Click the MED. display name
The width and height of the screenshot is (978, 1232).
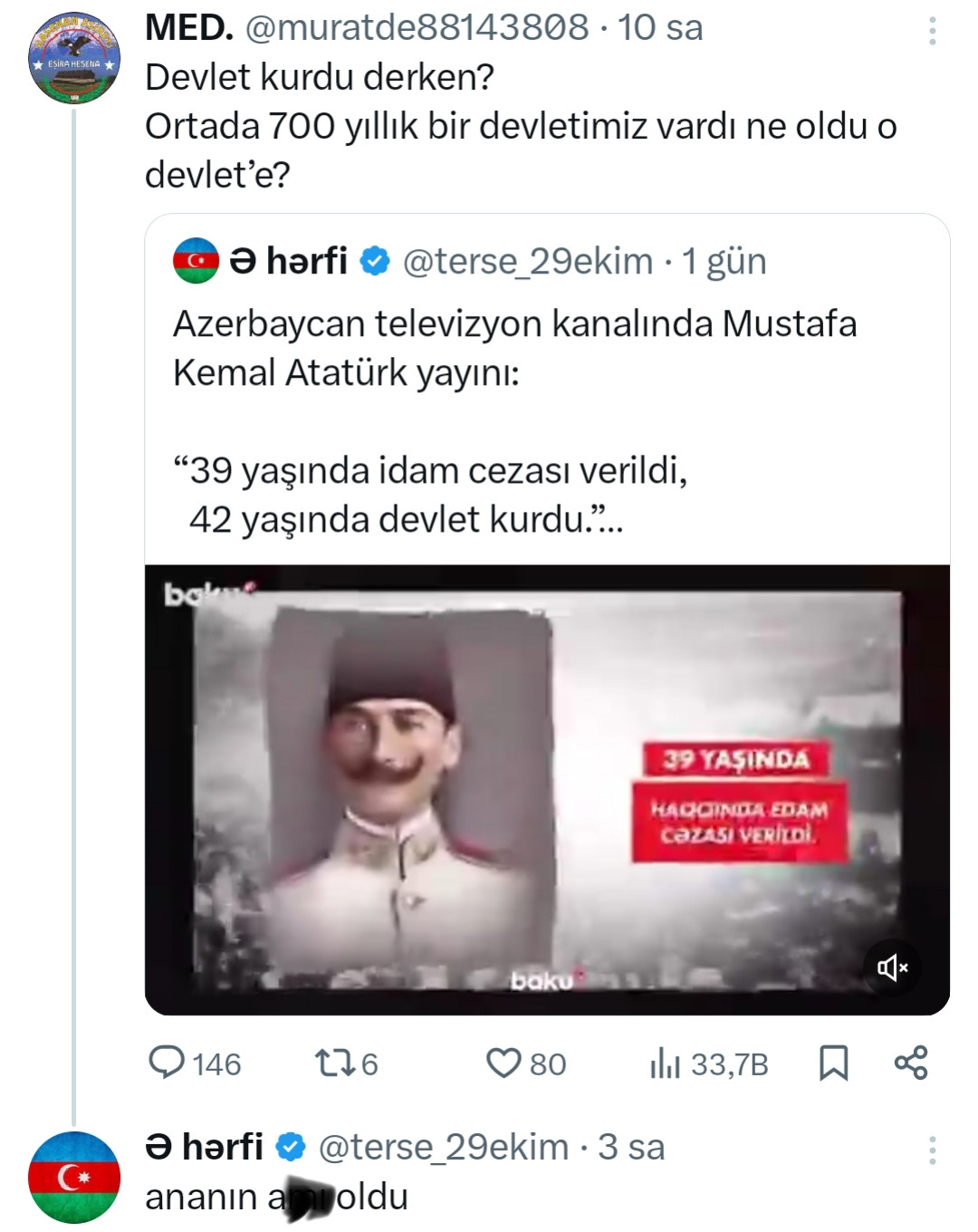pyautogui.click(x=189, y=28)
